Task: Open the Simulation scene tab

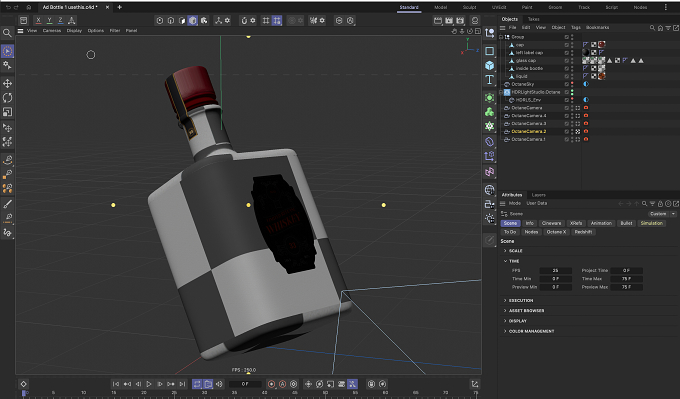Action: tap(651, 223)
